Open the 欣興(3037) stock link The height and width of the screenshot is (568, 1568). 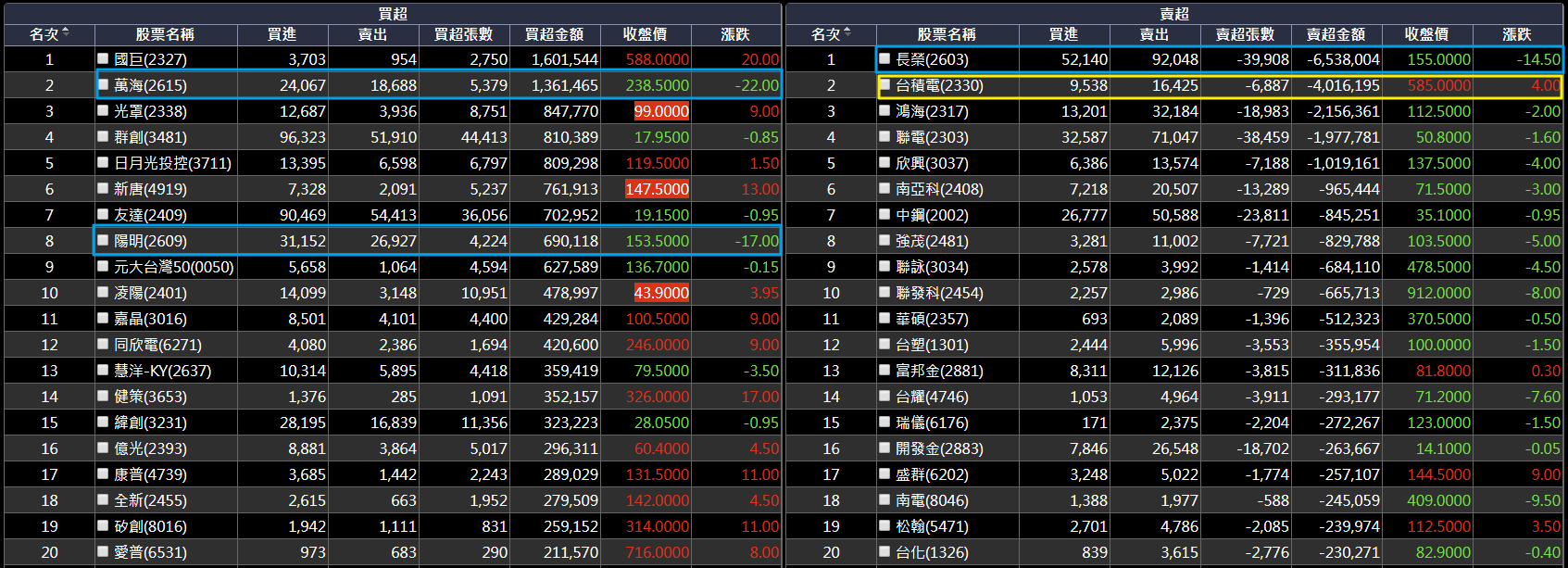[932, 163]
